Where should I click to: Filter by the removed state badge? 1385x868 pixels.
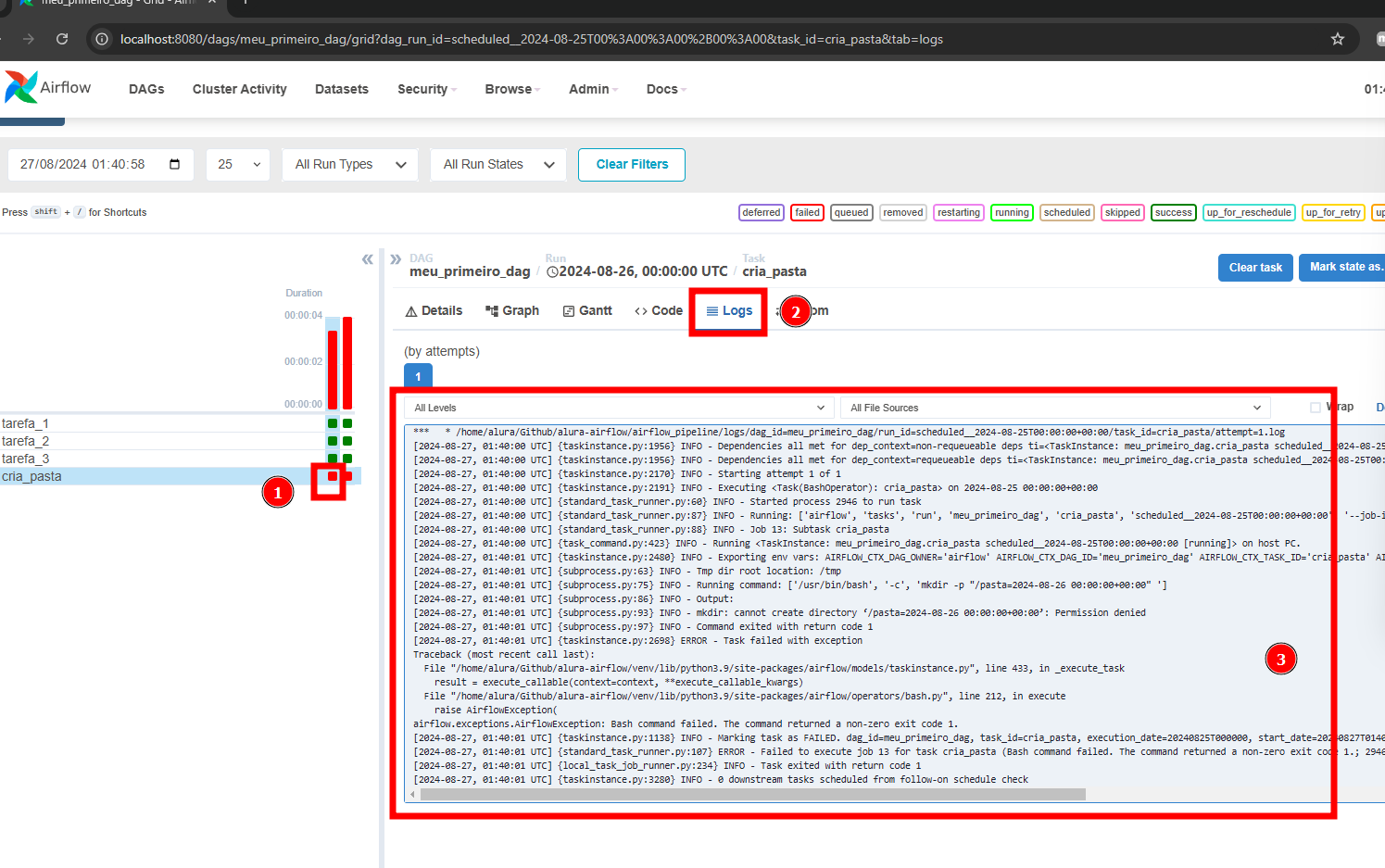tap(903, 212)
